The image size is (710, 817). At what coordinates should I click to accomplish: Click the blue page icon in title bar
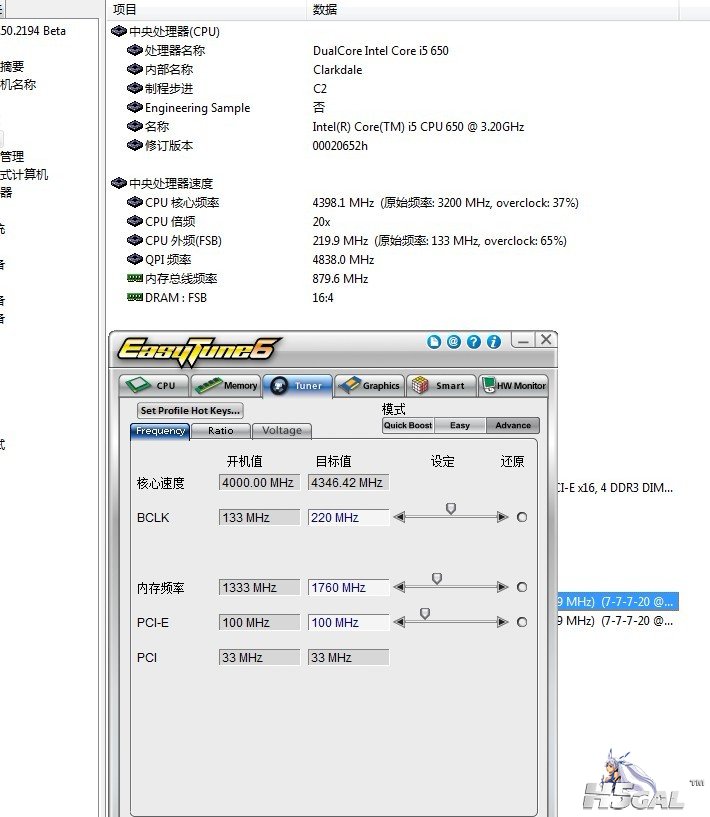[434, 341]
